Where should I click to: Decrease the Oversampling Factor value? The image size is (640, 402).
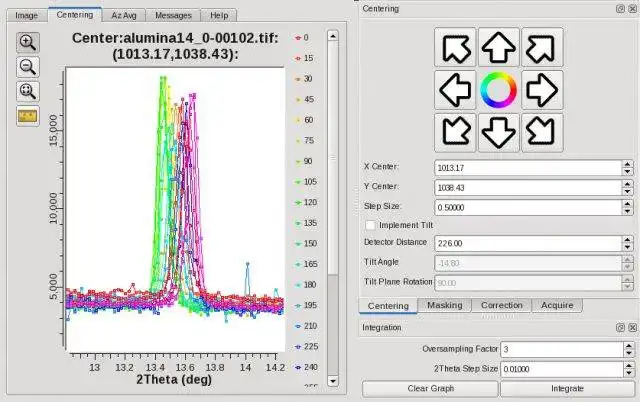[x=629, y=353]
